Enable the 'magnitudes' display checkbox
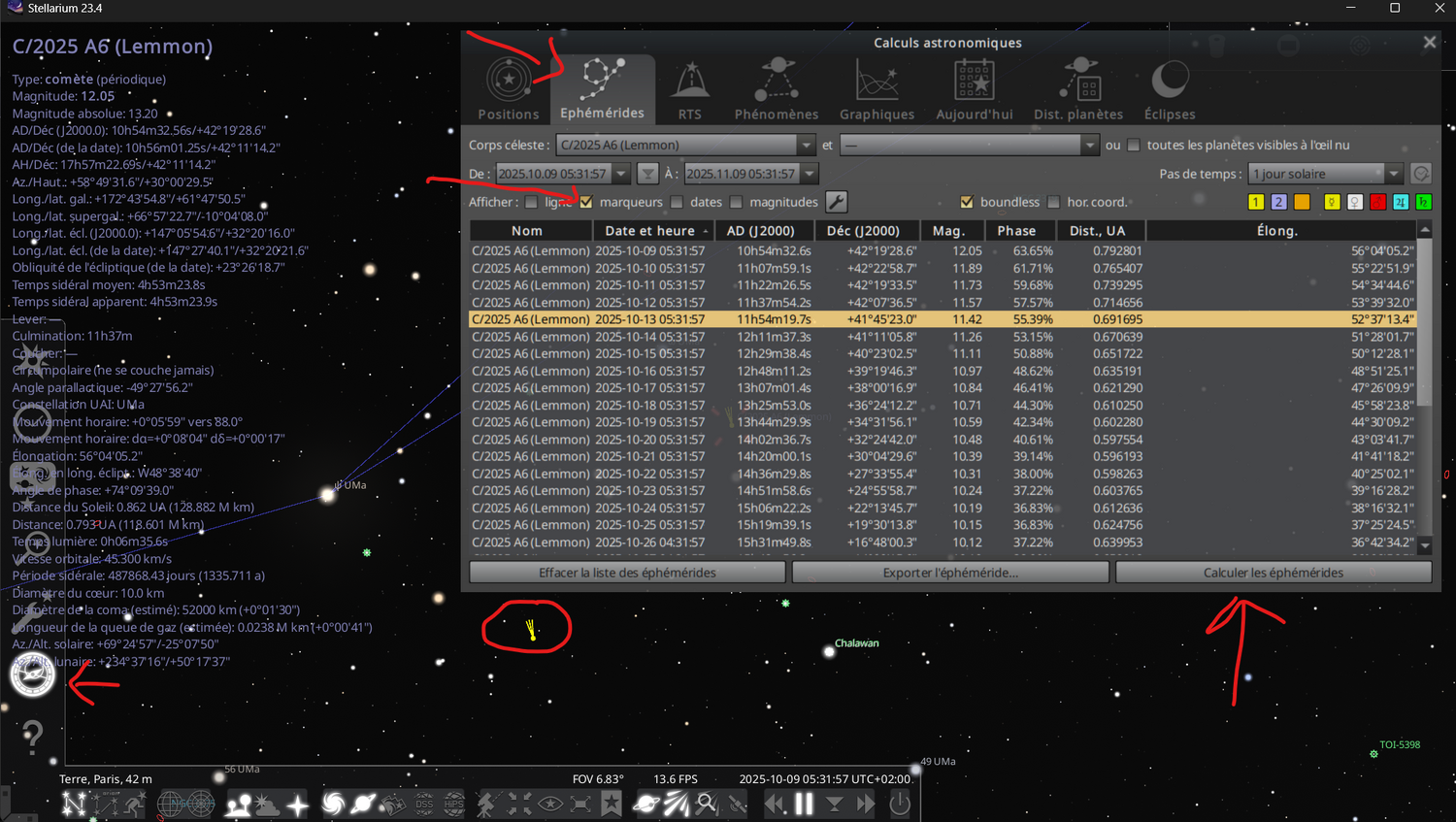1456x822 pixels. (x=736, y=202)
